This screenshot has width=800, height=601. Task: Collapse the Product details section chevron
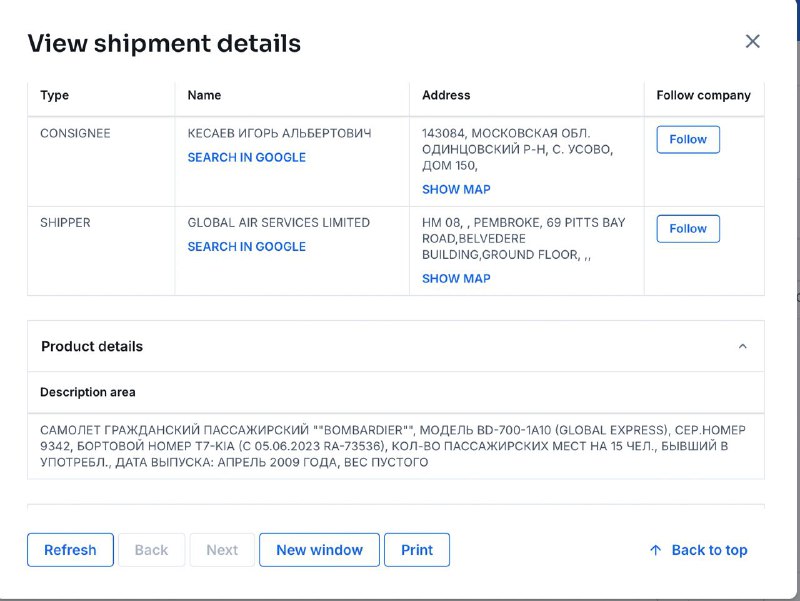742,346
